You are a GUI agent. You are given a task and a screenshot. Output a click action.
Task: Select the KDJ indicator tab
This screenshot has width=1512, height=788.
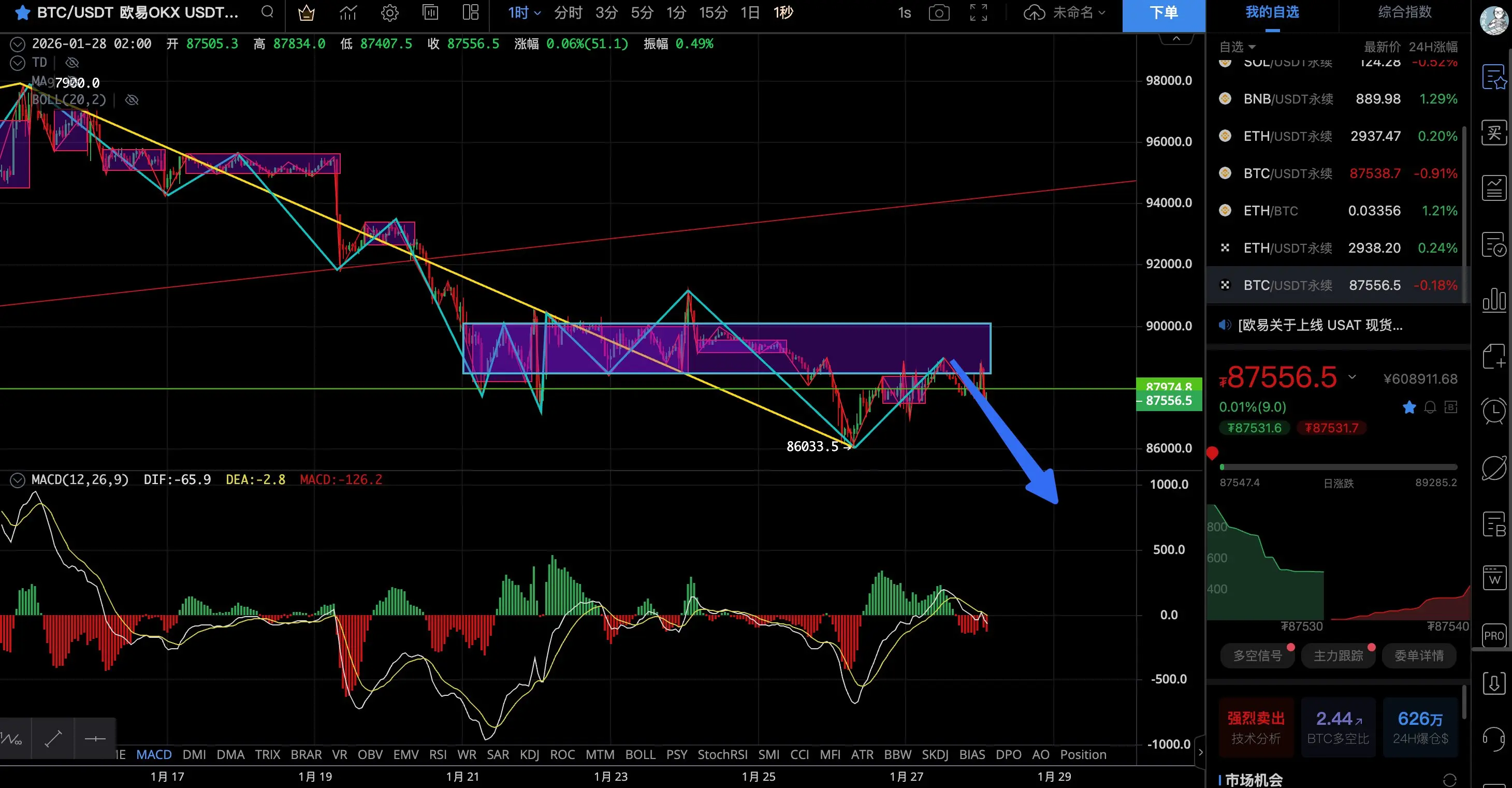click(x=529, y=754)
